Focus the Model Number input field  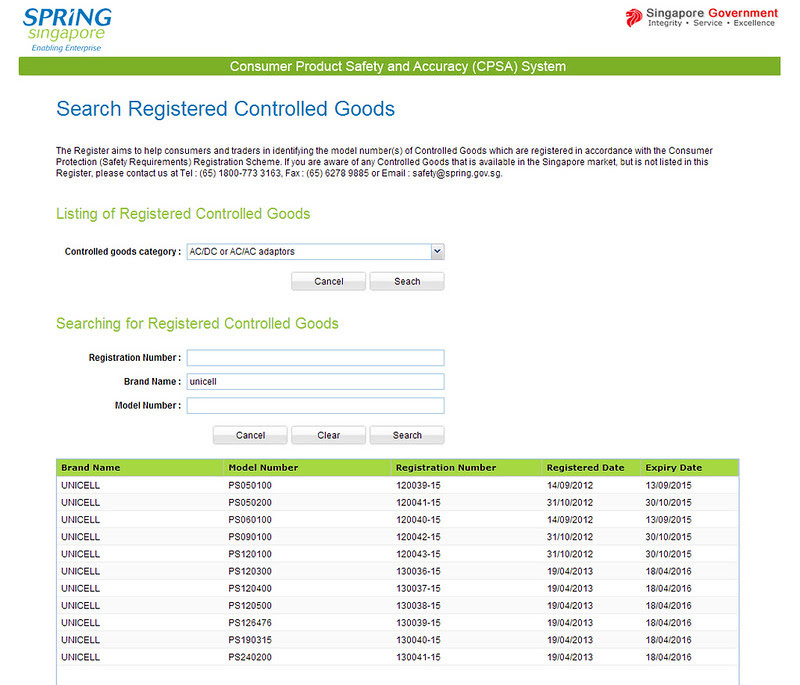pyautogui.click(x=315, y=405)
